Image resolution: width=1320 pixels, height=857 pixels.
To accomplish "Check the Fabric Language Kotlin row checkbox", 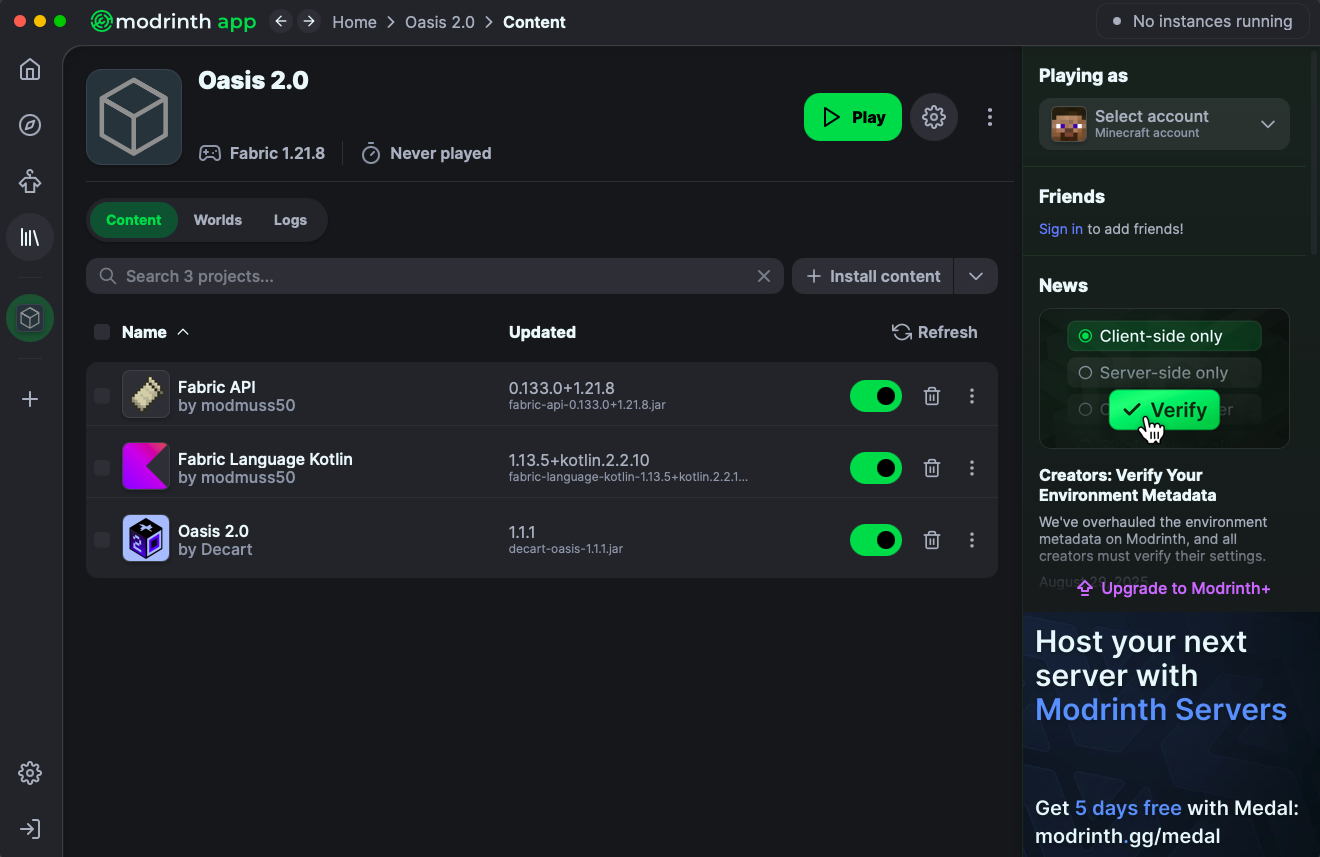I will [x=102, y=468].
